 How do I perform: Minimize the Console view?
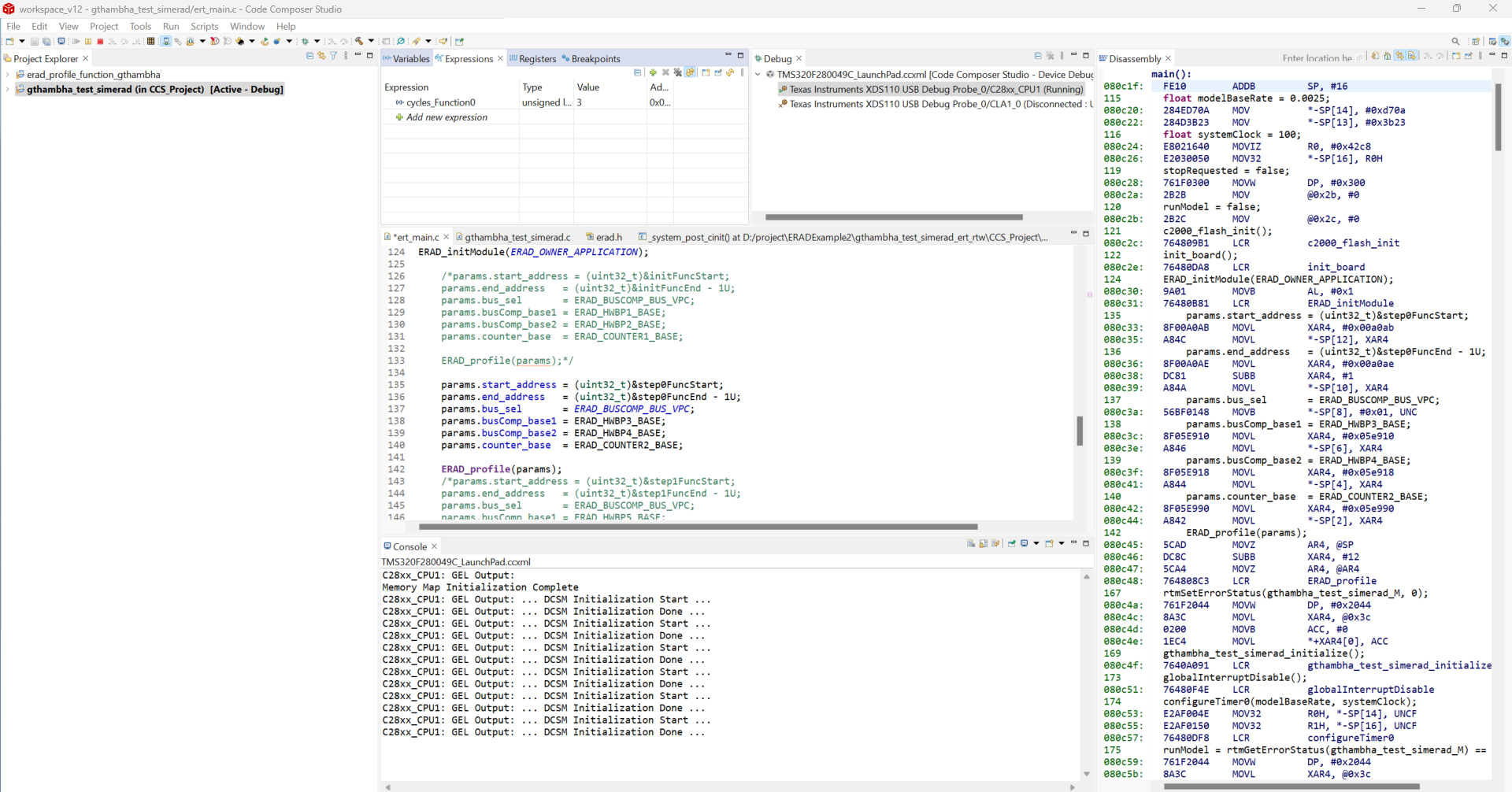pyautogui.click(x=1073, y=543)
